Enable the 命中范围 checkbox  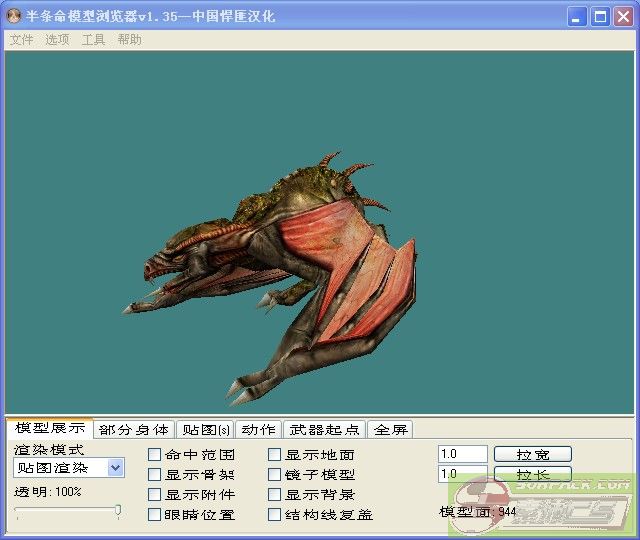tap(154, 455)
